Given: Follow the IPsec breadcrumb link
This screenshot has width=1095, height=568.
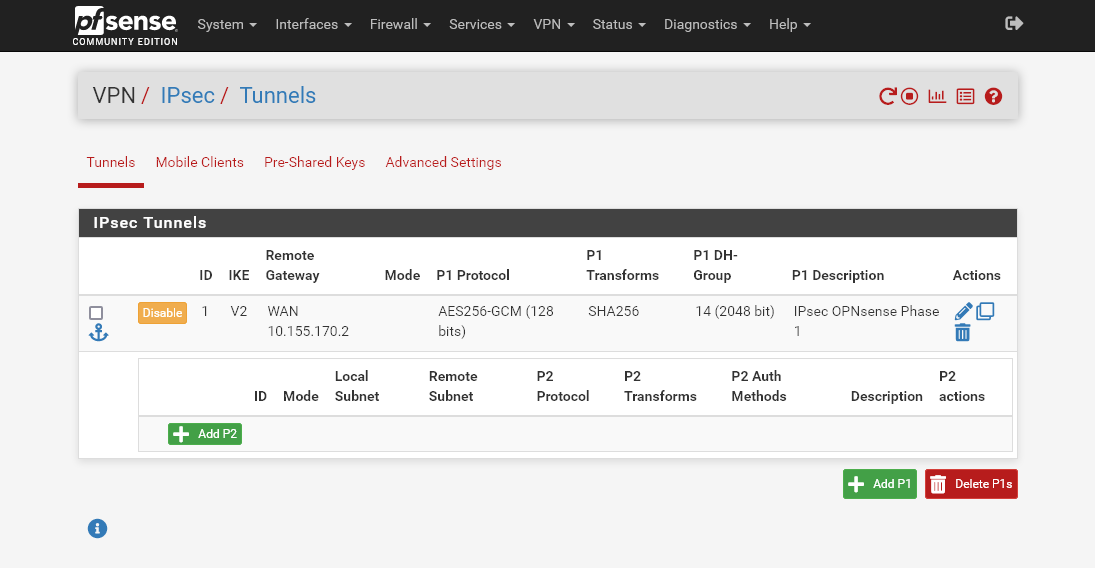Looking at the screenshot, I should pyautogui.click(x=187, y=96).
